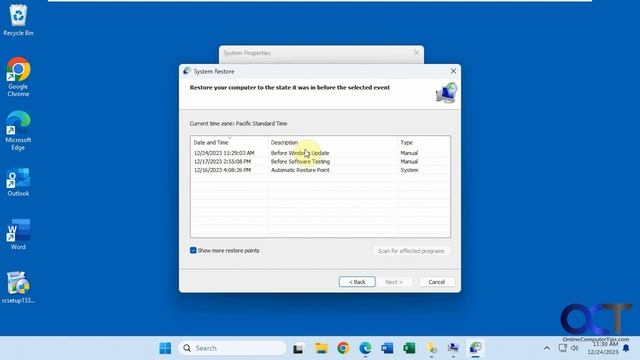Open the notification bell in tray
This screenshot has height=360, width=640.
tap(626, 348)
